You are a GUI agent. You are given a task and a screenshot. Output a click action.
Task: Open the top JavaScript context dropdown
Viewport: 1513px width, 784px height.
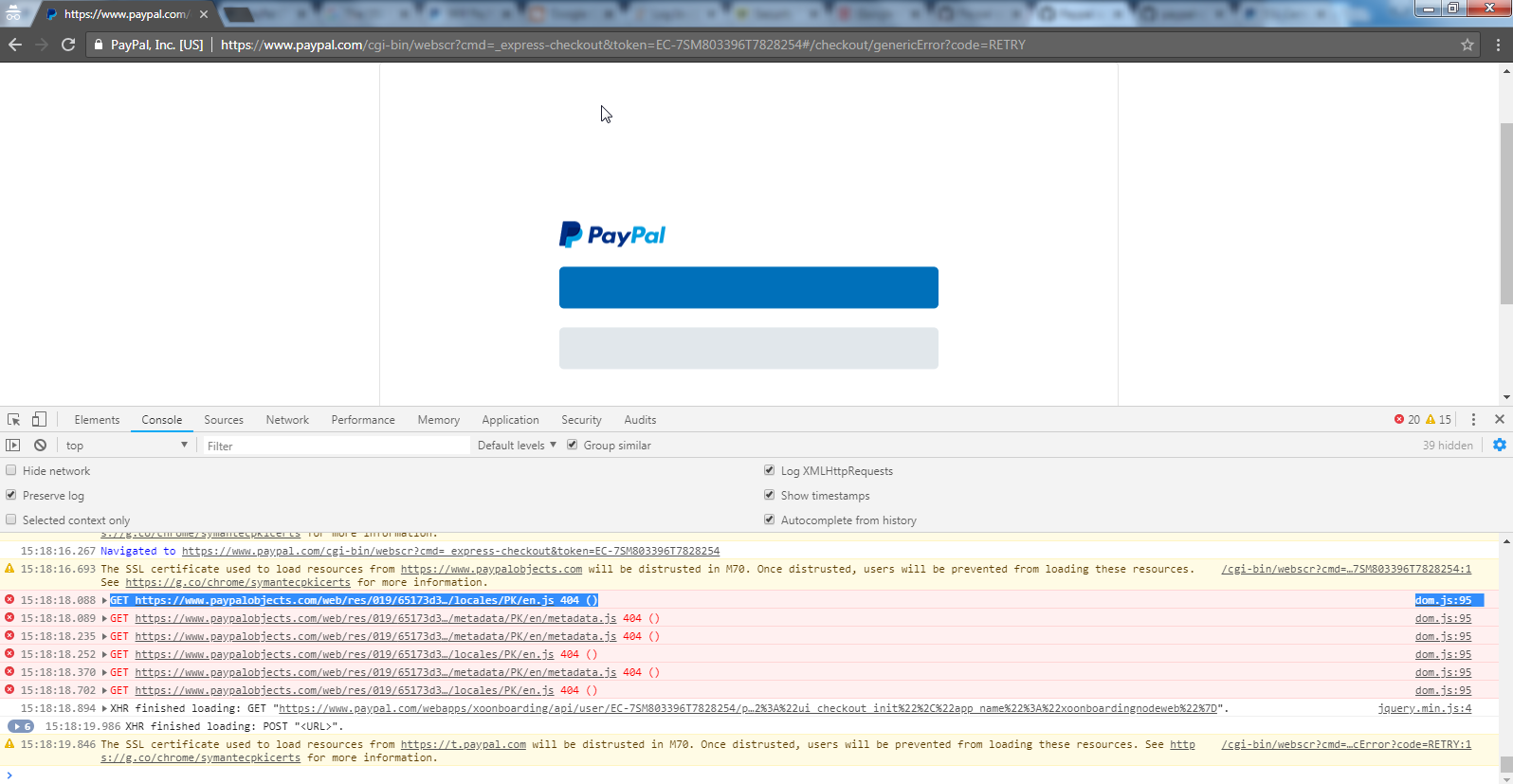pyautogui.click(x=127, y=445)
